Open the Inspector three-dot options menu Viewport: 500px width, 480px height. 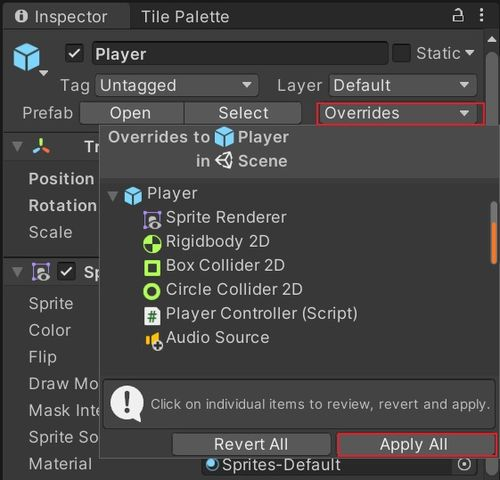coord(481,15)
